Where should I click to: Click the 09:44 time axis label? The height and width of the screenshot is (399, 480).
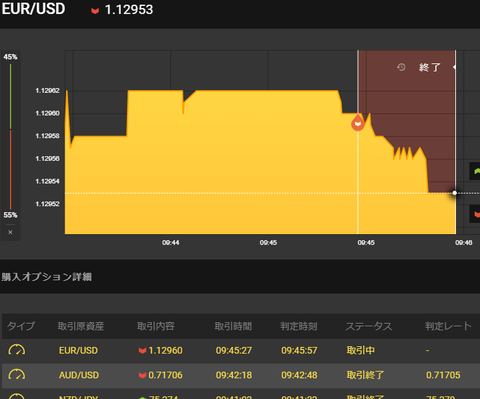pyautogui.click(x=171, y=243)
